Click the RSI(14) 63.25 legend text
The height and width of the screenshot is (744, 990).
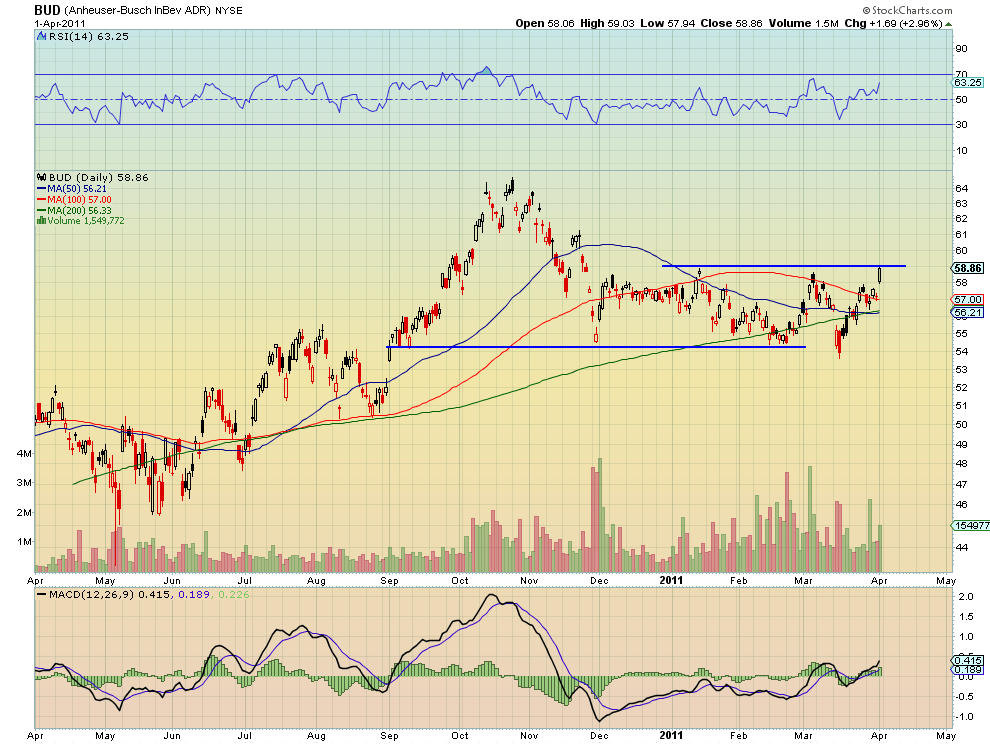(x=89, y=37)
